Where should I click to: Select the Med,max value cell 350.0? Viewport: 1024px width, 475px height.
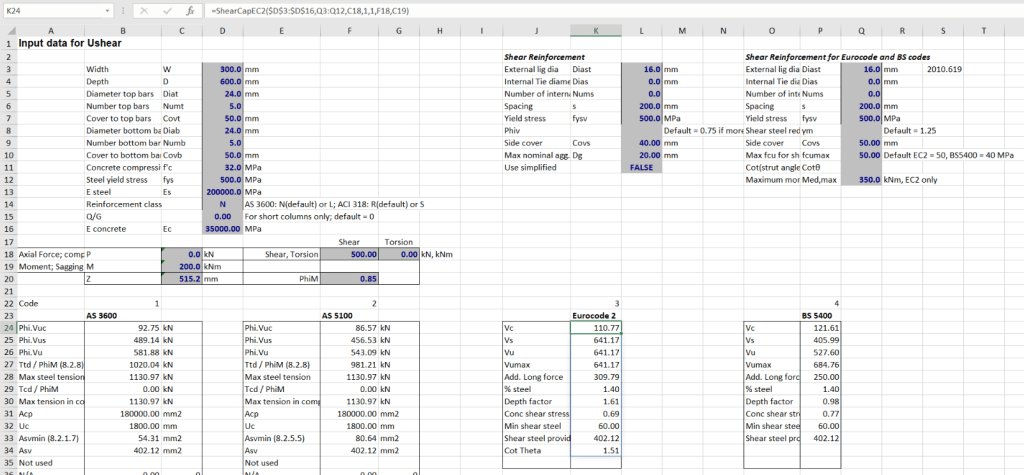pyautogui.click(x=861, y=179)
